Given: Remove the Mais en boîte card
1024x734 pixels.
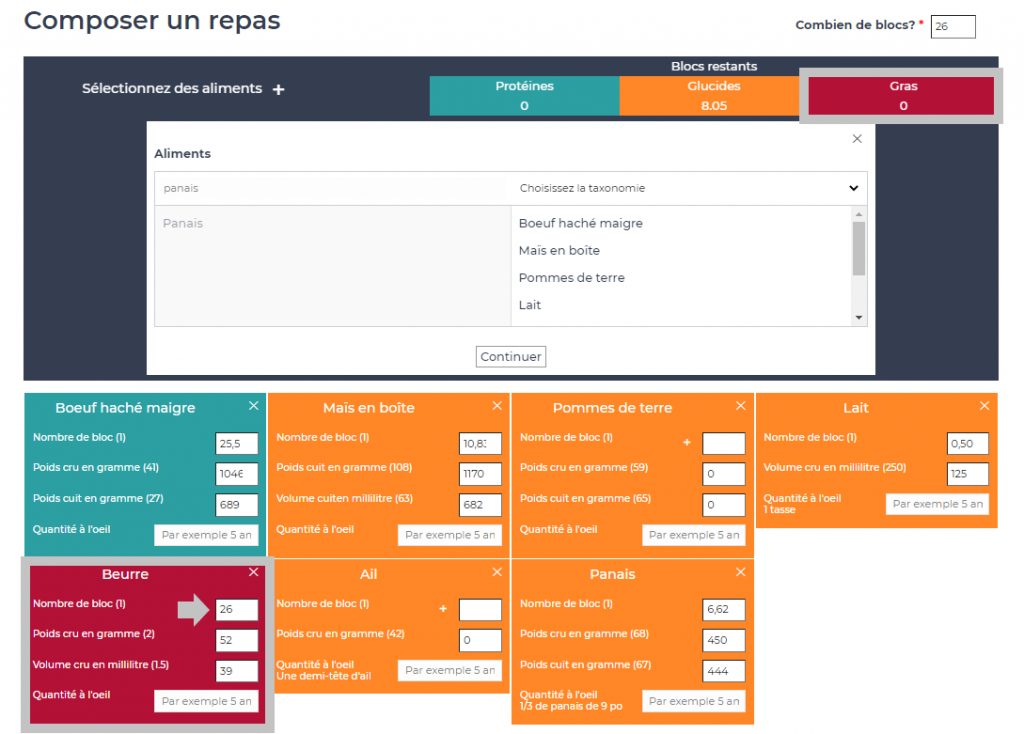Looking at the screenshot, I should pyautogui.click(x=497, y=405).
